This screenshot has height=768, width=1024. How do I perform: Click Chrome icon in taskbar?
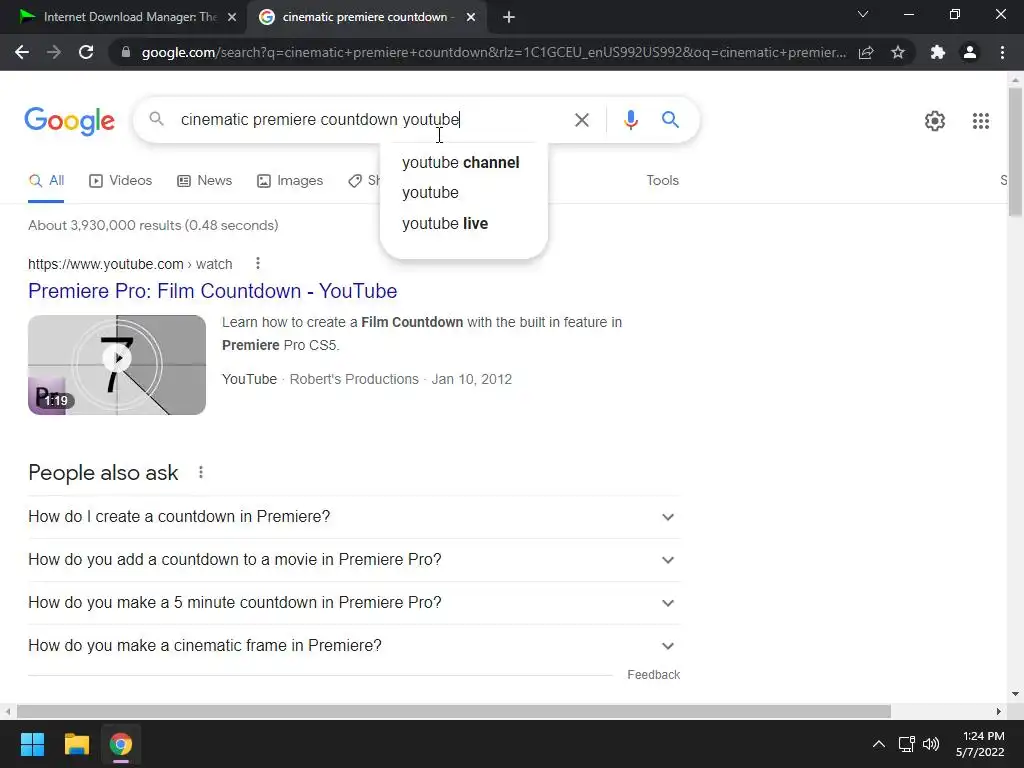pyautogui.click(x=121, y=744)
